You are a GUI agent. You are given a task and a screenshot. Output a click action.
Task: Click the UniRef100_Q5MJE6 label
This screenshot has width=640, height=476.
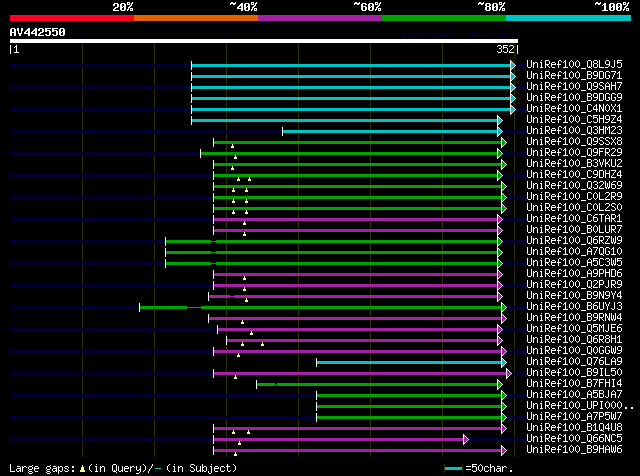click(574, 329)
